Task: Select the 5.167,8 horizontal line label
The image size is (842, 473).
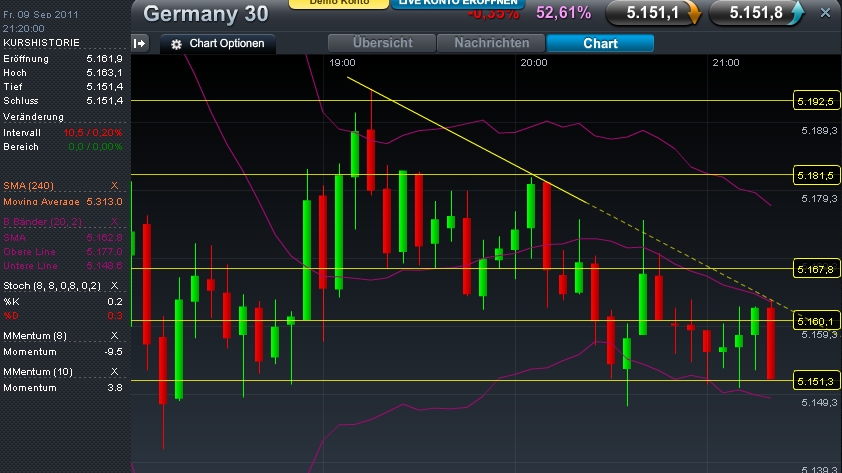Action: [x=816, y=269]
